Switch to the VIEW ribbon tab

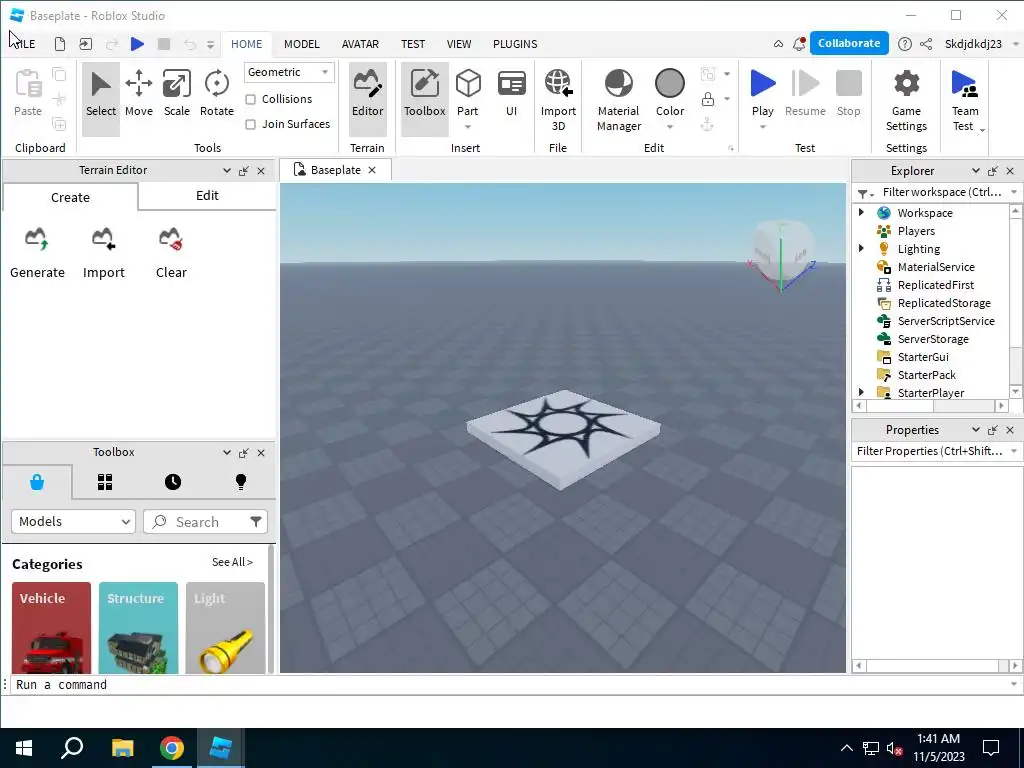(458, 44)
